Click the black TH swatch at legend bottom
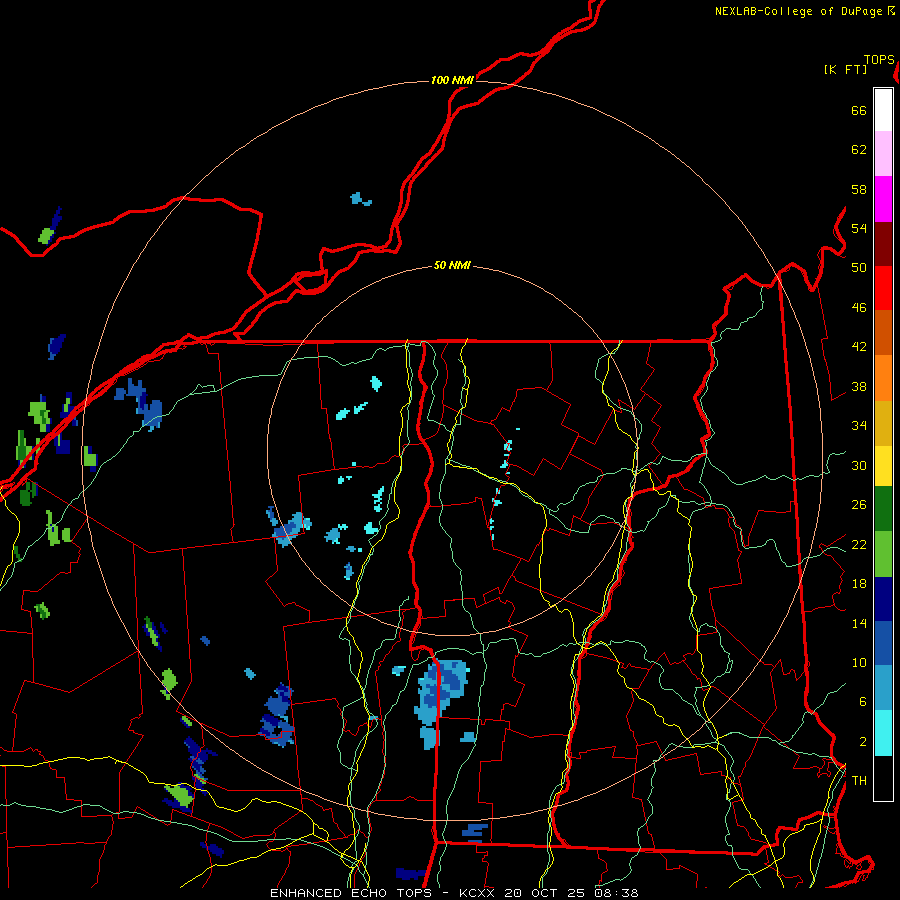The image size is (900, 900). [x=883, y=778]
